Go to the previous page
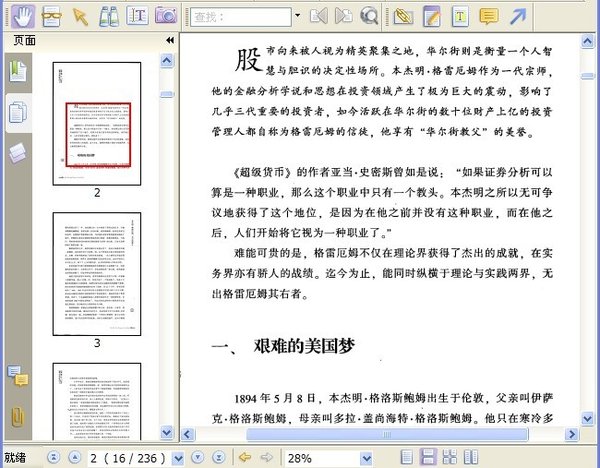The image size is (600, 468). [x=75, y=457]
